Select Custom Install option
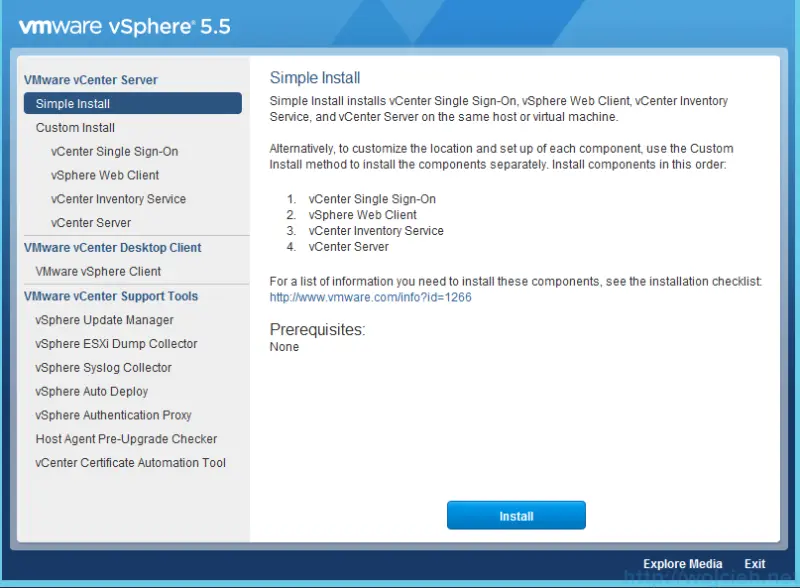The image size is (800, 588). coord(74,127)
